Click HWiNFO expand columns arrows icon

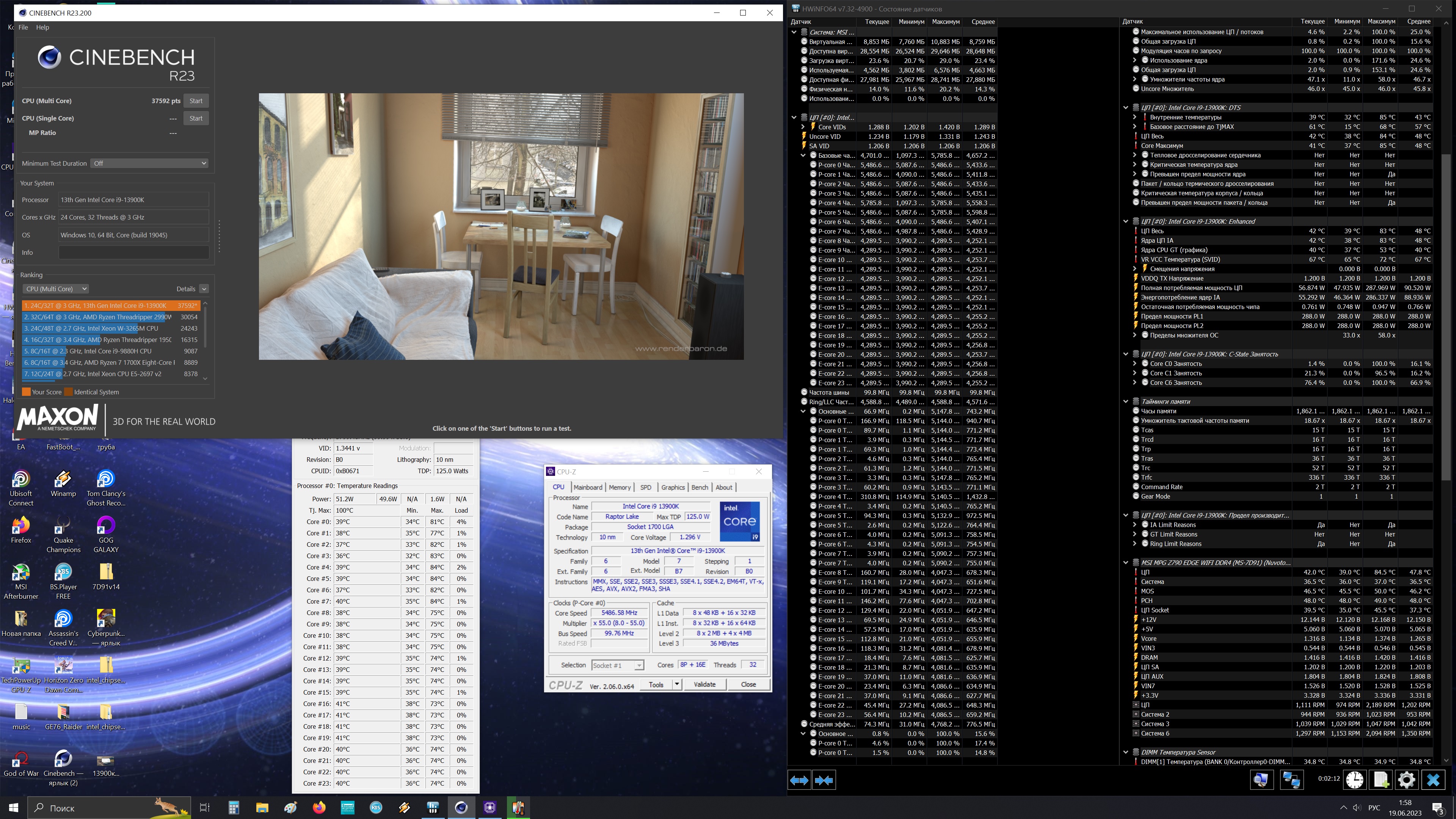click(x=799, y=780)
